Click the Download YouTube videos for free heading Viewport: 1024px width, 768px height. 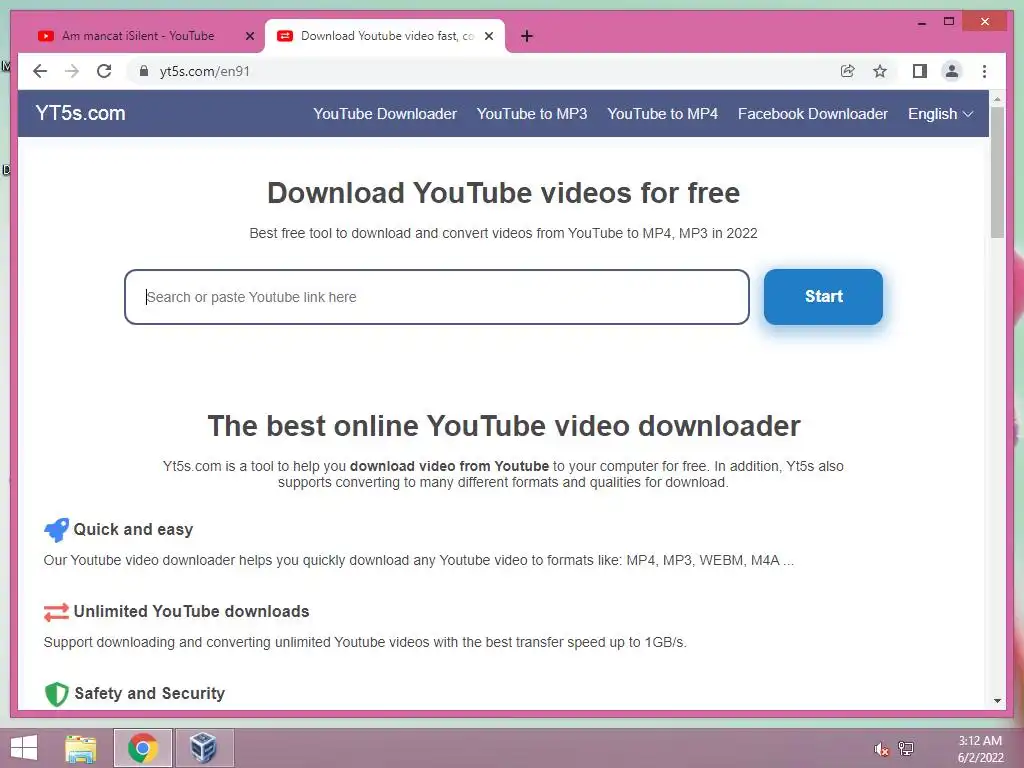click(504, 193)
